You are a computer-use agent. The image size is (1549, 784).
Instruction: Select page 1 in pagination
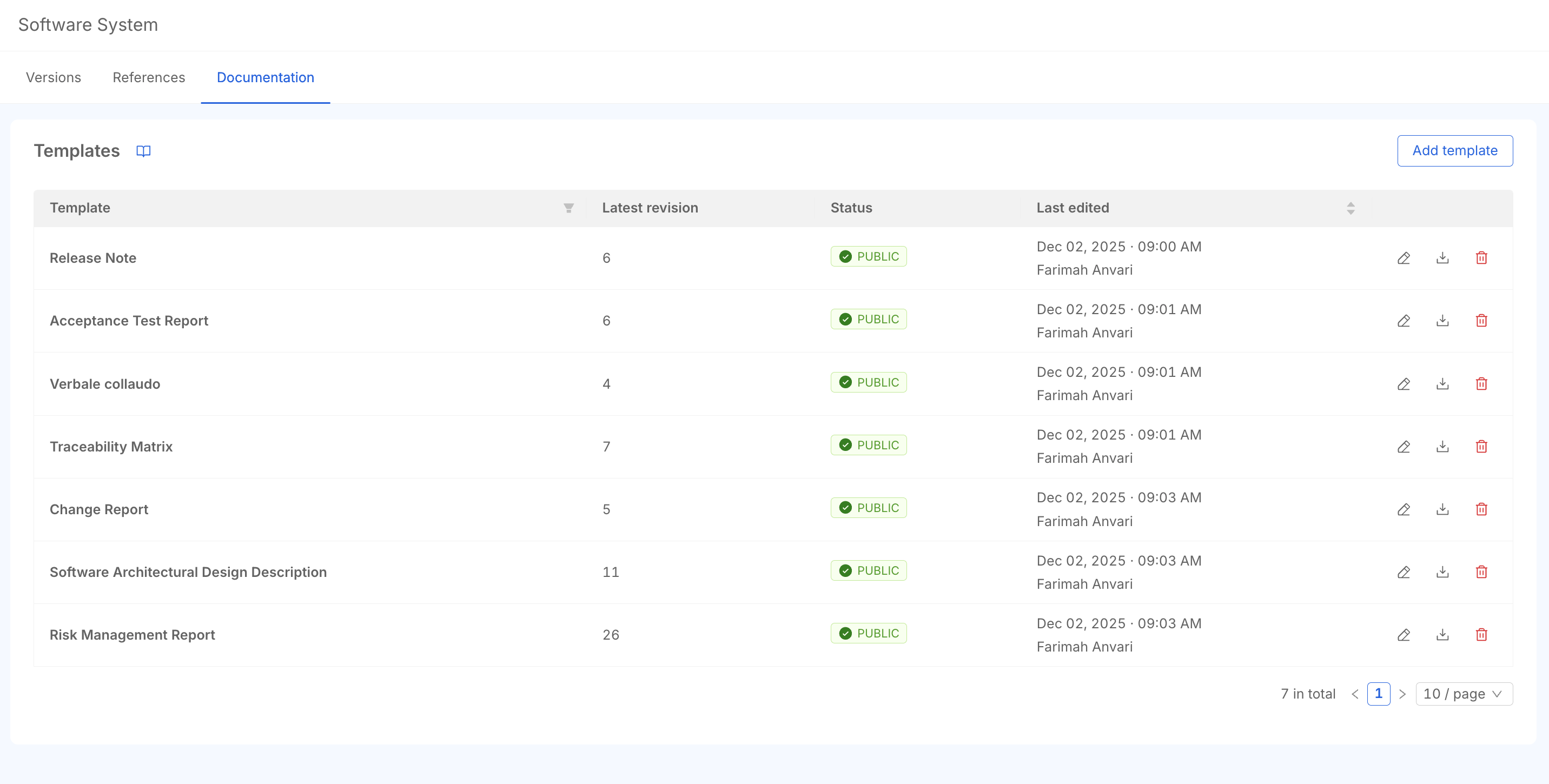(1379, 693)
